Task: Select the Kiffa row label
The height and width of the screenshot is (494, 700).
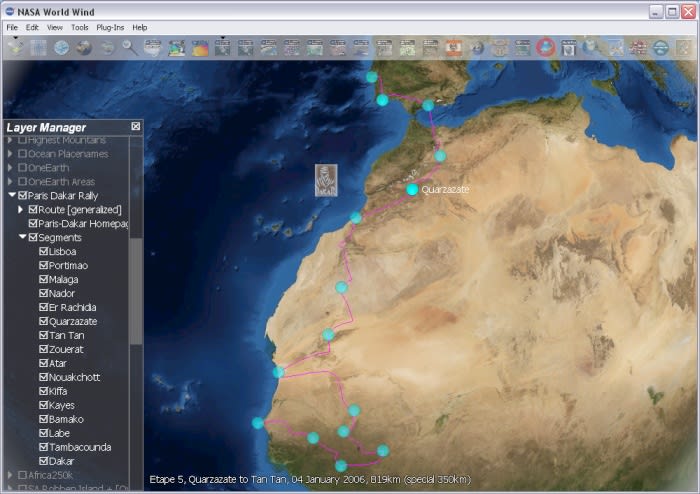Action: [58, 391]
